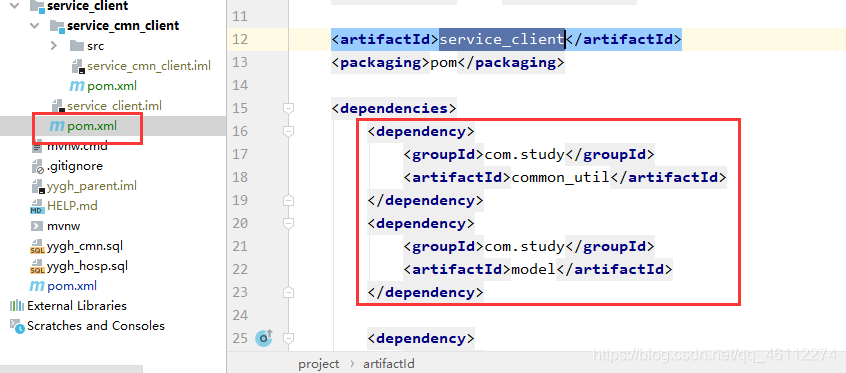846x373 pixels.
Task: Click the service_client.iml file icon
Action: point(58,106)
